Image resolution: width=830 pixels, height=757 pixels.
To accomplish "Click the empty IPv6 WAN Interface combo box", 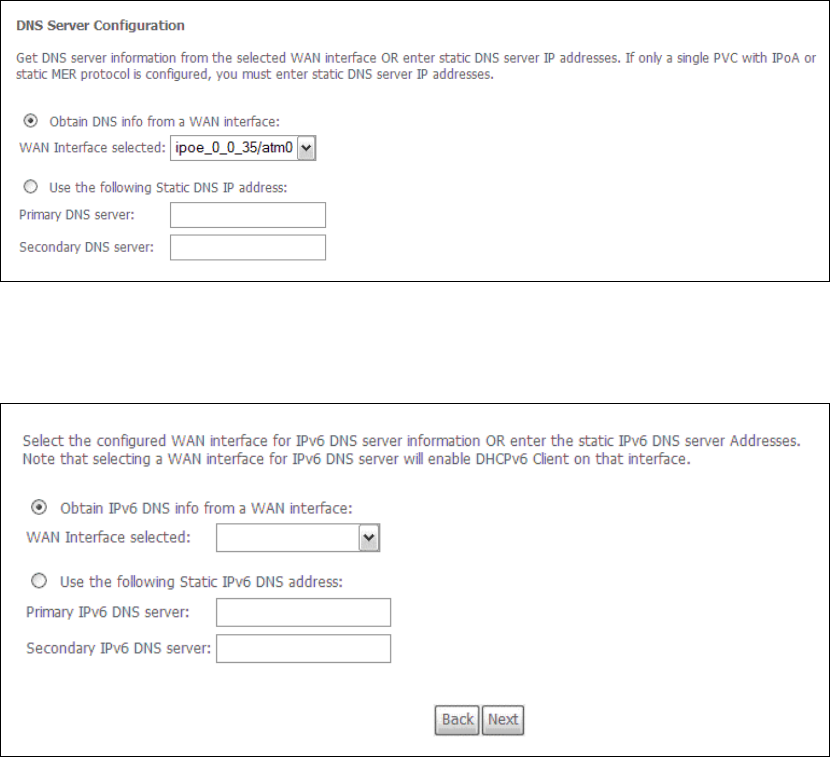I will point(298,538).
